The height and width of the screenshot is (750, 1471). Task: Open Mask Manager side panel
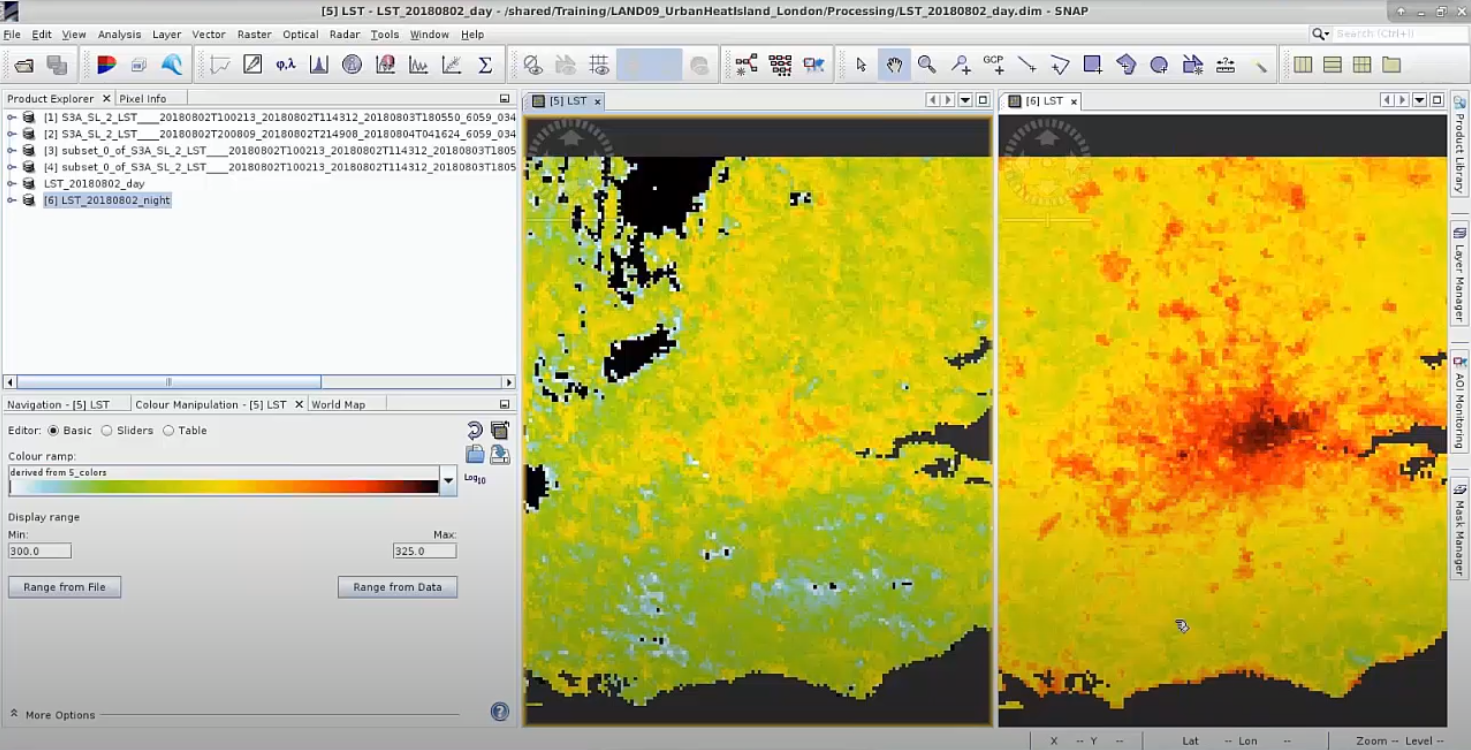[1460, 531]
